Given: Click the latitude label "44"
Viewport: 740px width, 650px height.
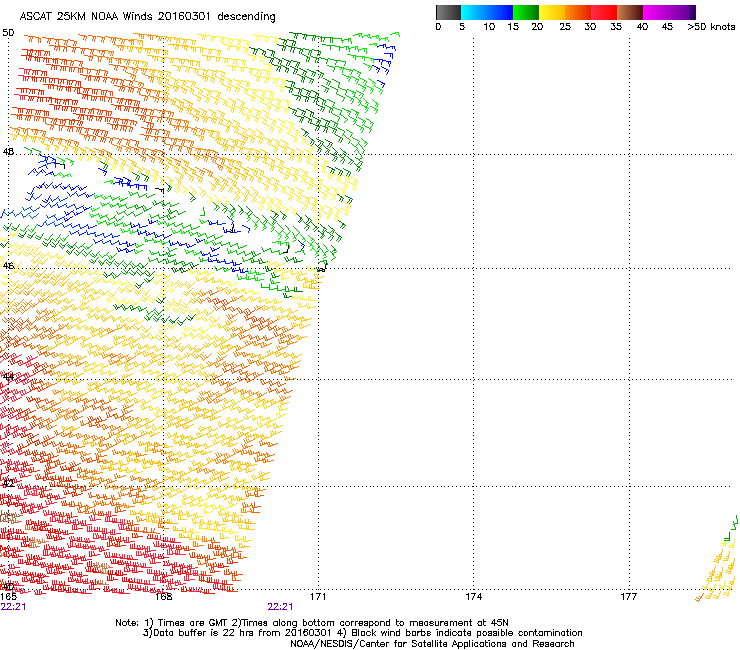Looking at the screenshot, I should (x=8, y=377).
